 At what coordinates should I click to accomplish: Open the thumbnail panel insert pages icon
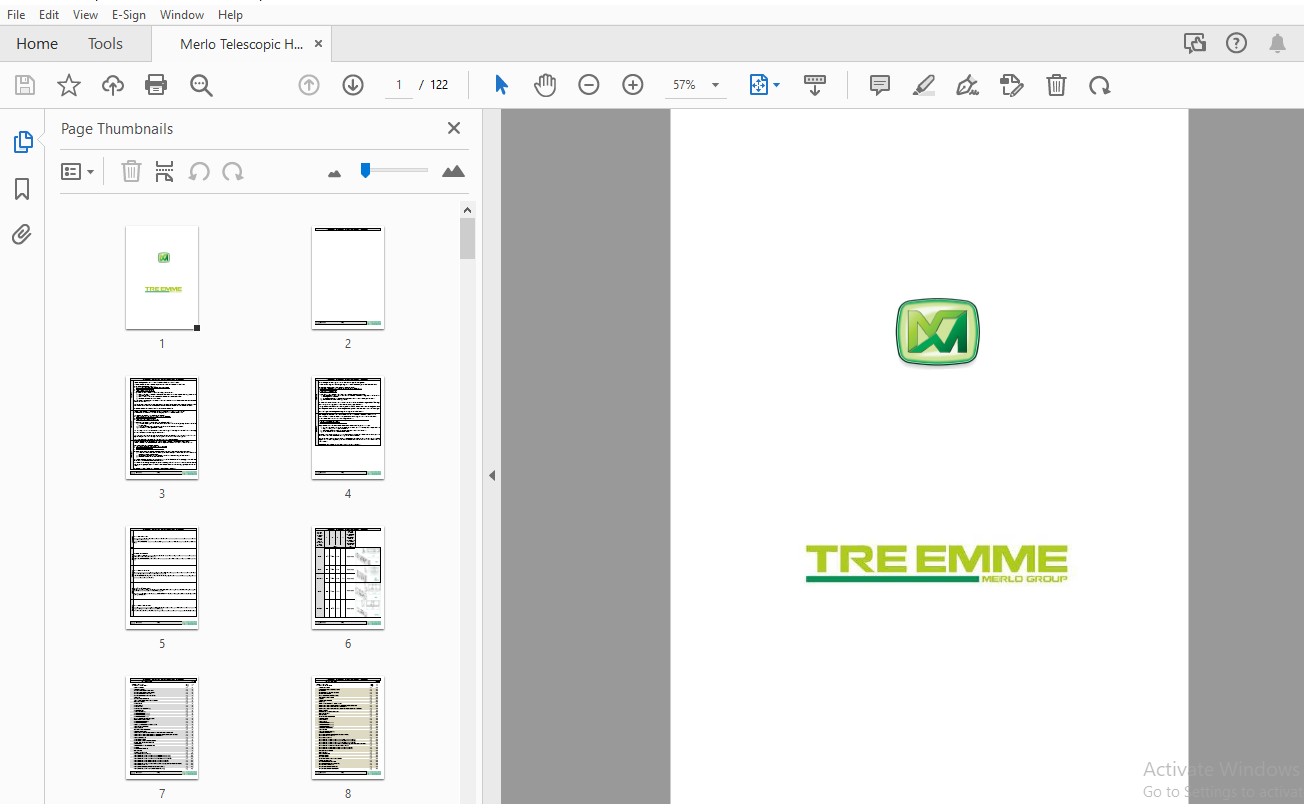tap(165, 171)
